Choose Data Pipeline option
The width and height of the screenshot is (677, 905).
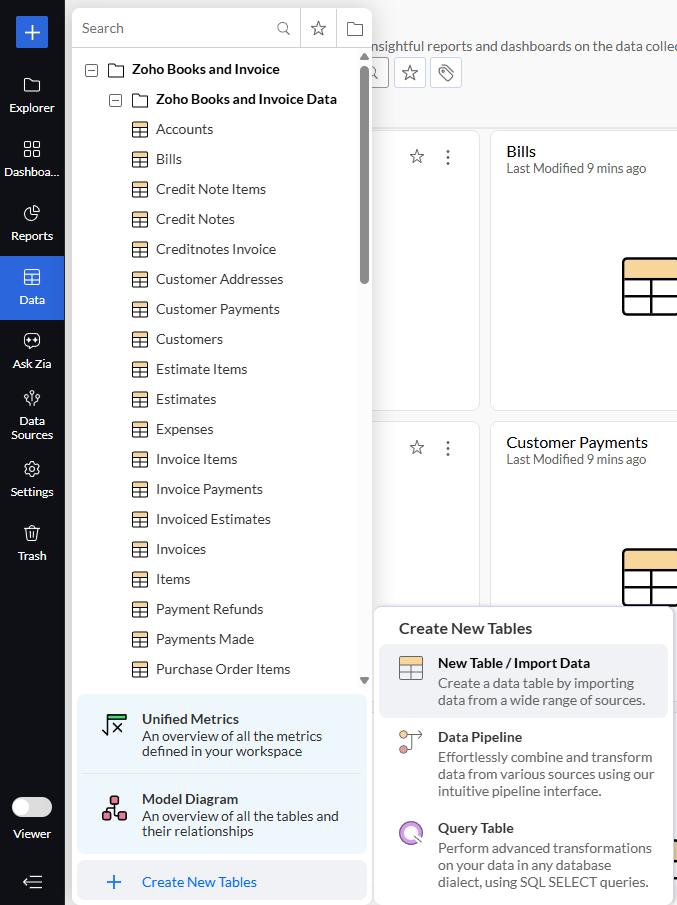(523, 764)
